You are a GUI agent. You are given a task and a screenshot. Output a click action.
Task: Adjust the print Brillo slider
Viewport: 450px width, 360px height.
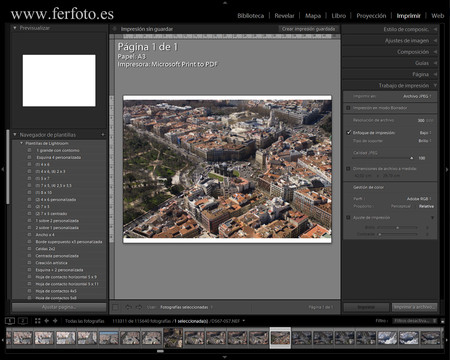click(397, 228)
